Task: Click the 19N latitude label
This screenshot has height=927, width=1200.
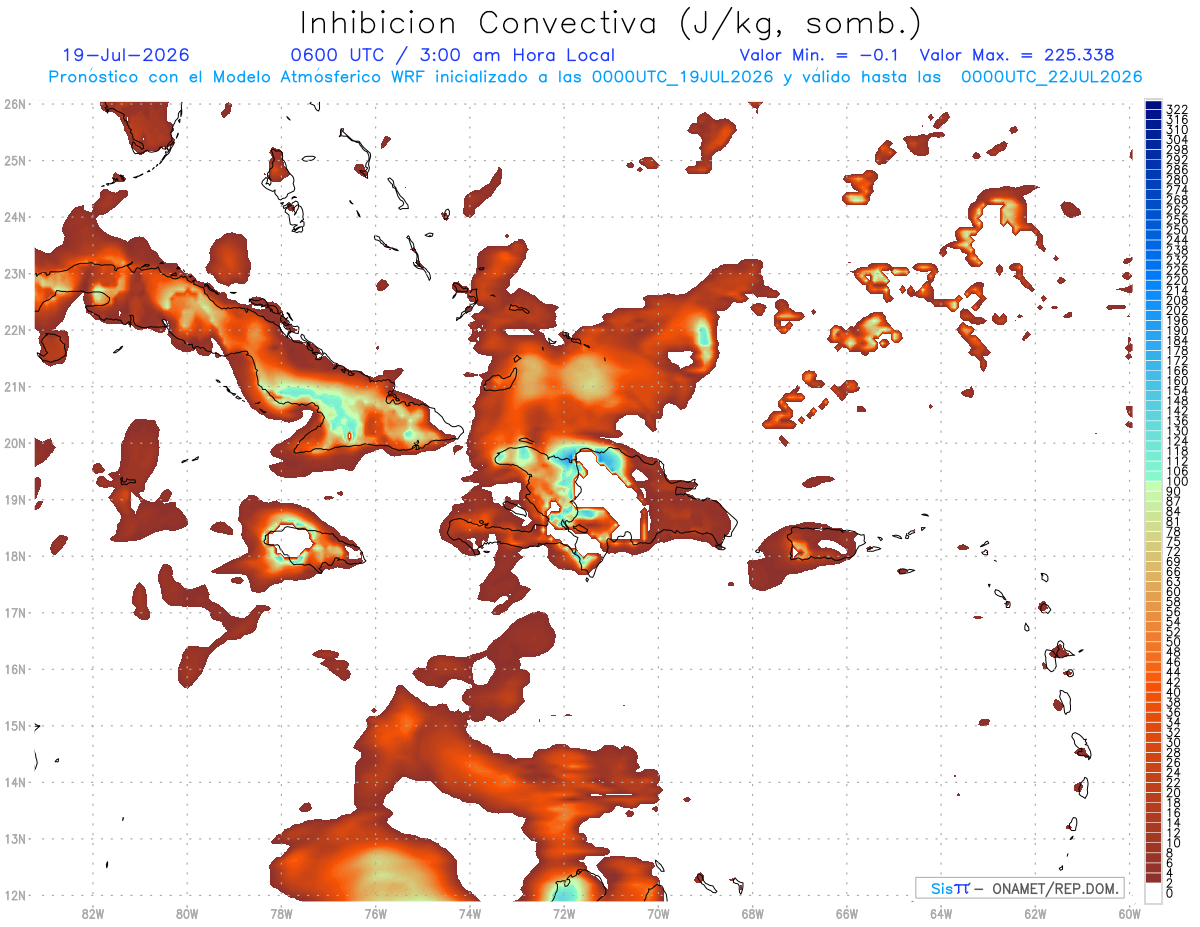Action: click(x=14, y=499)
